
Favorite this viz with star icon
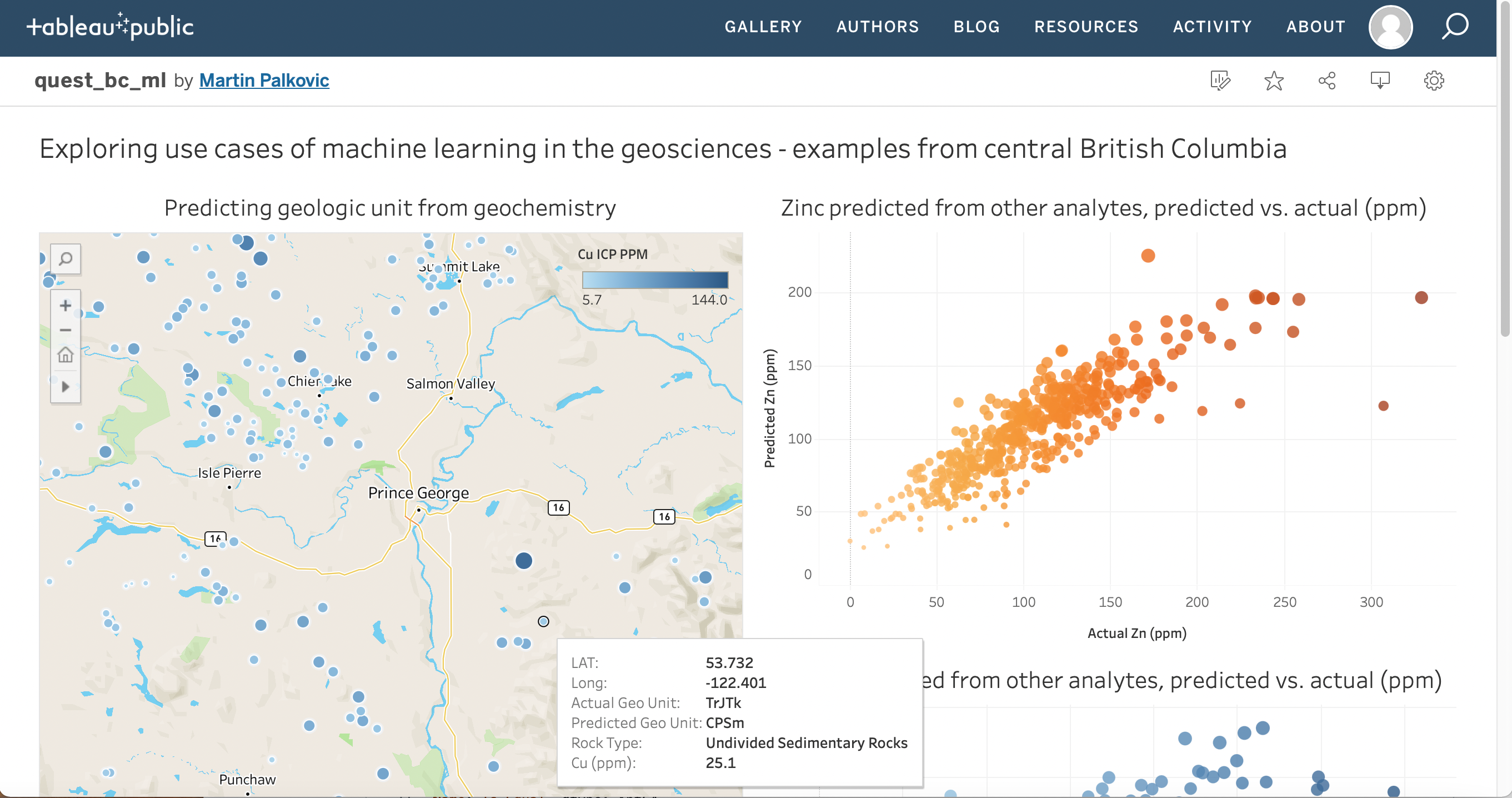click(1273, 81)
